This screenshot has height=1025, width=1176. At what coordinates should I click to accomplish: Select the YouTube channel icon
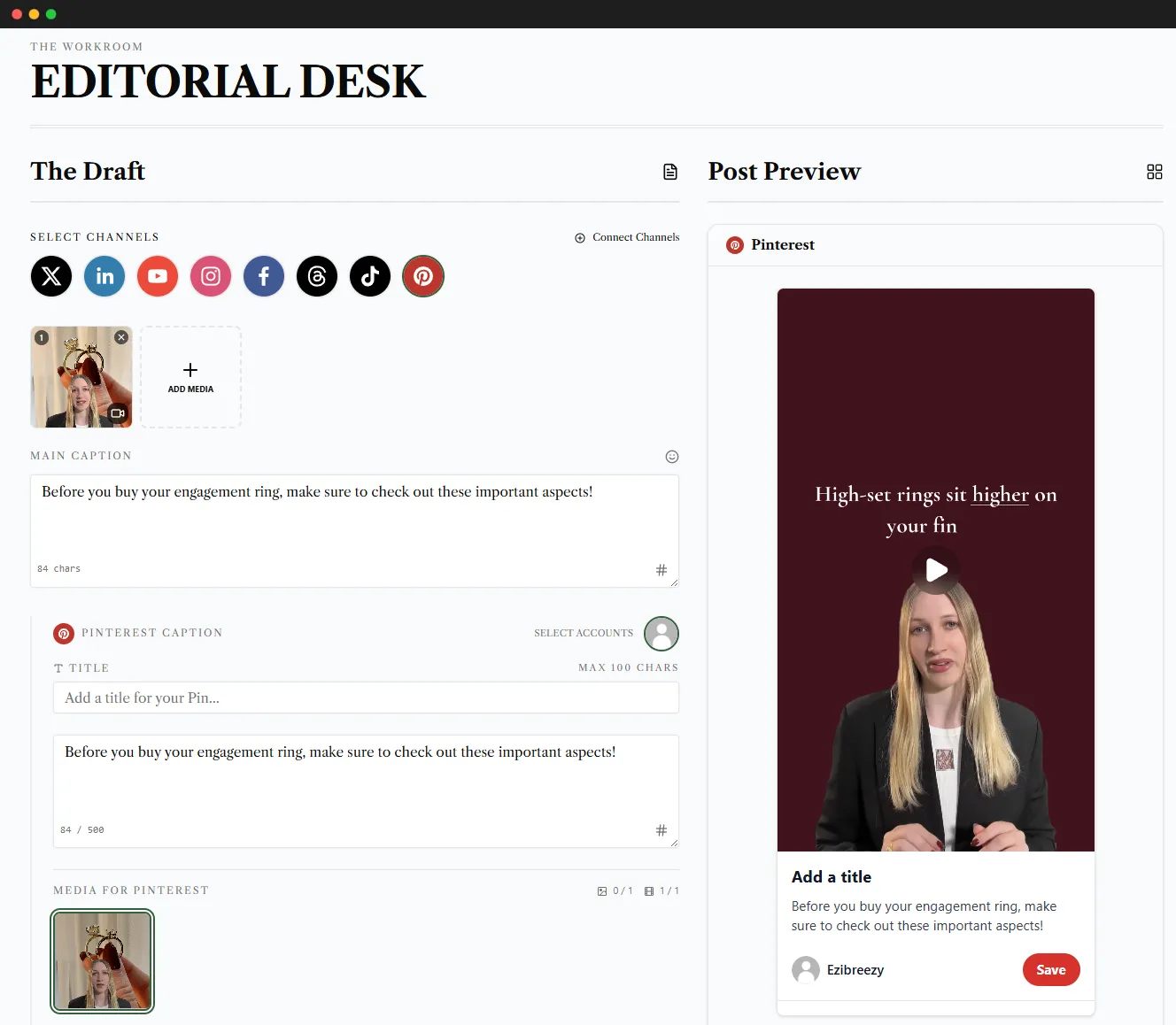pos(157,276)
